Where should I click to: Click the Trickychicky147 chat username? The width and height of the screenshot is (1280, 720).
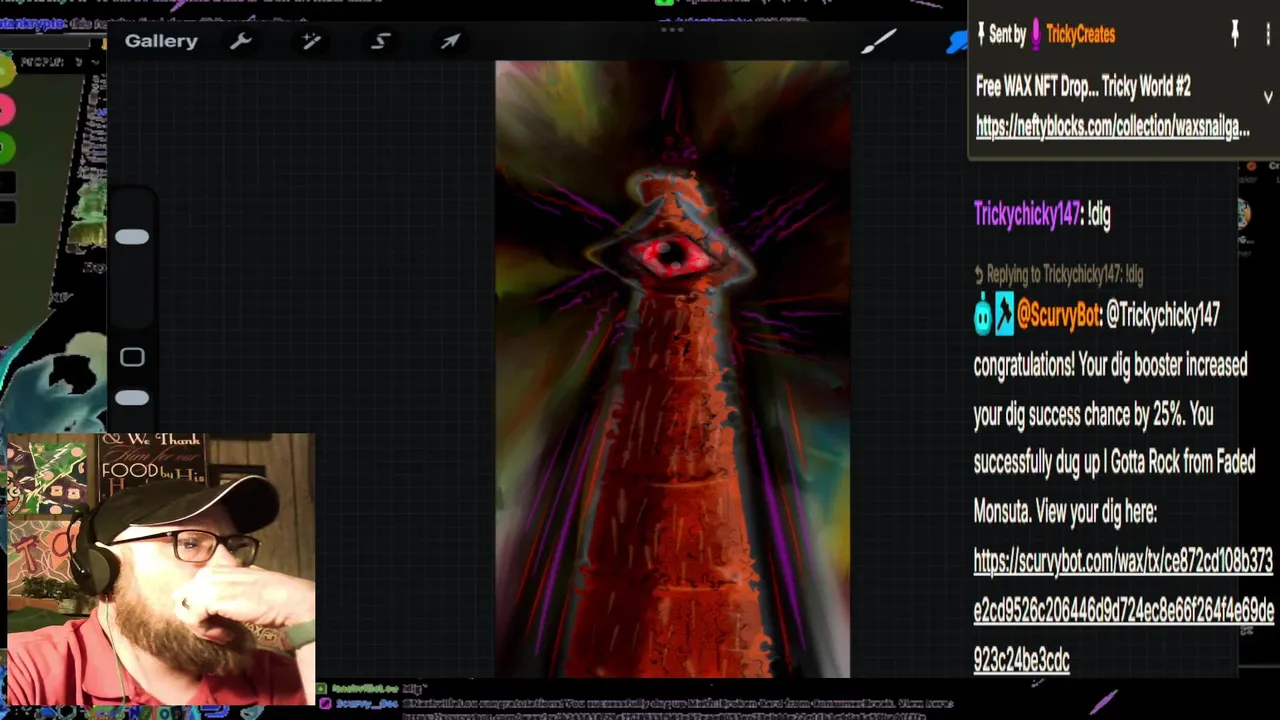[1027, 214]
